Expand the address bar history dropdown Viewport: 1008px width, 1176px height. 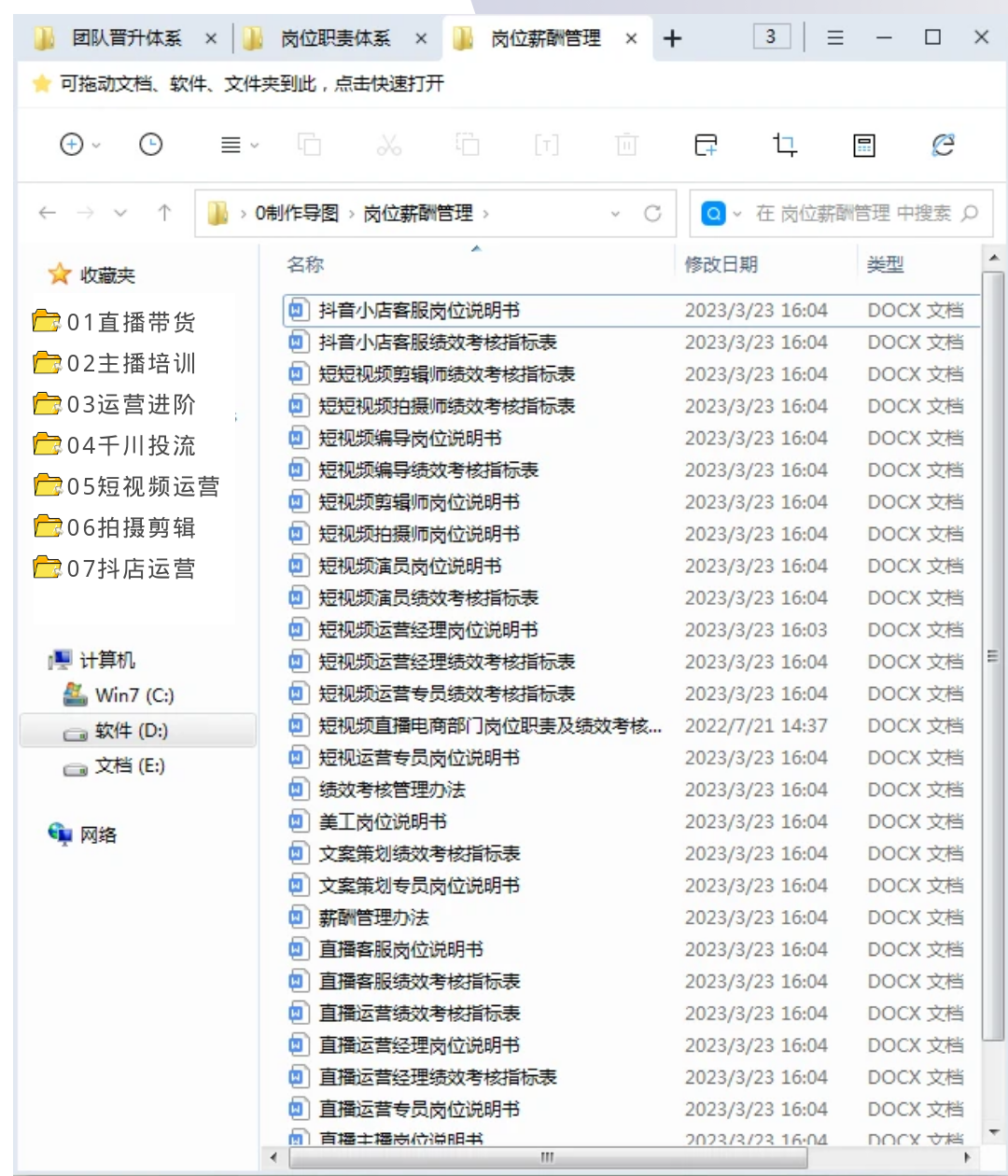(x=615, y=213)
